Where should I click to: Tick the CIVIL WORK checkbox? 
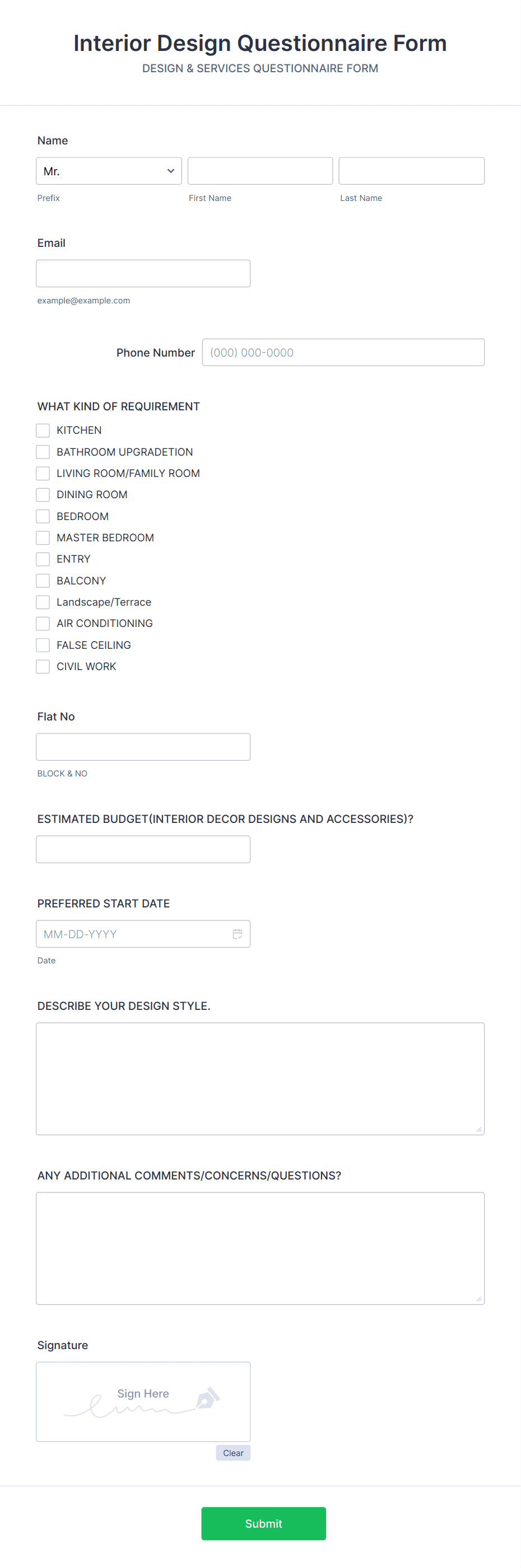(43, 667)
